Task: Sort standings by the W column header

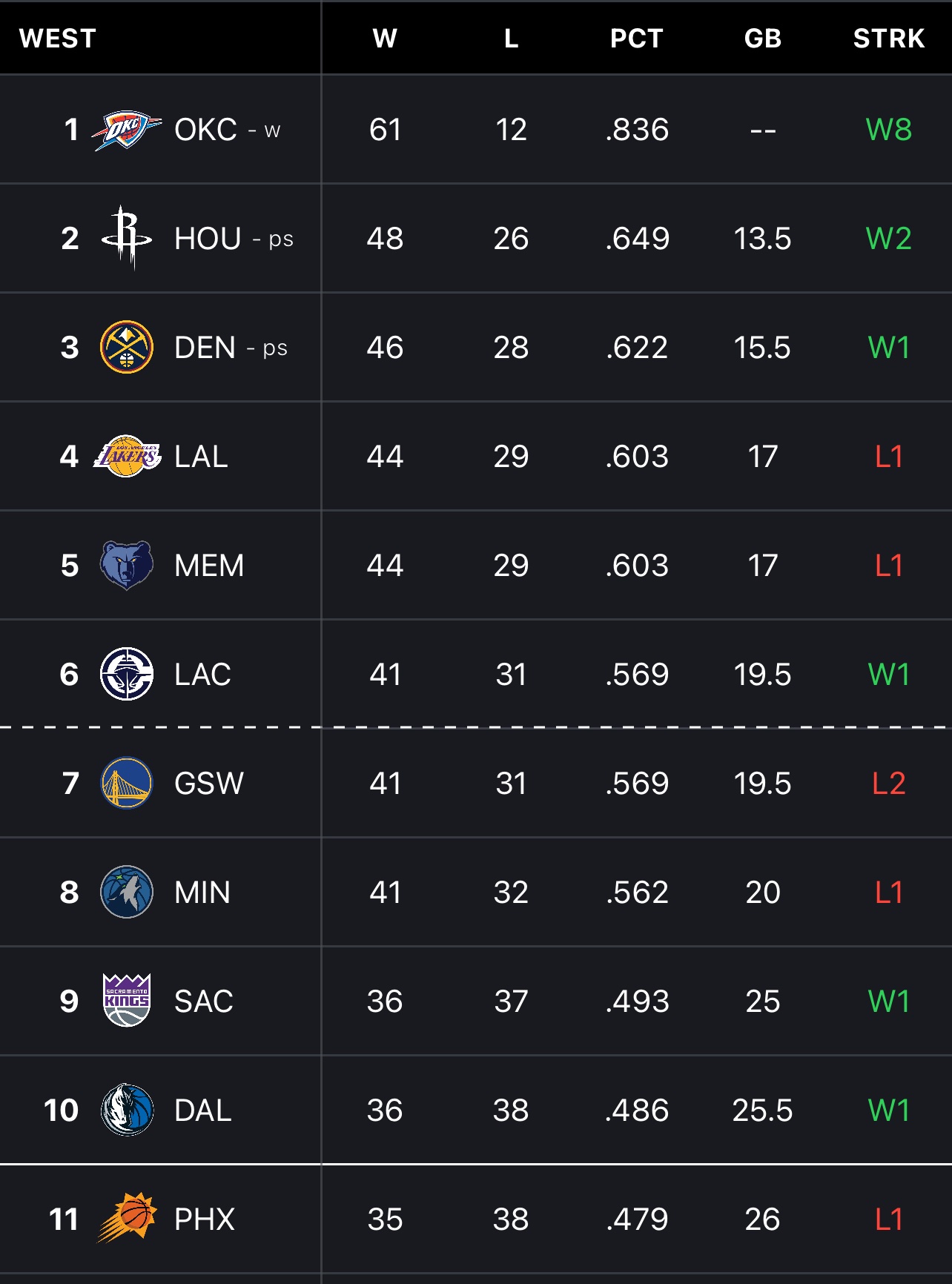Action: 385,39
